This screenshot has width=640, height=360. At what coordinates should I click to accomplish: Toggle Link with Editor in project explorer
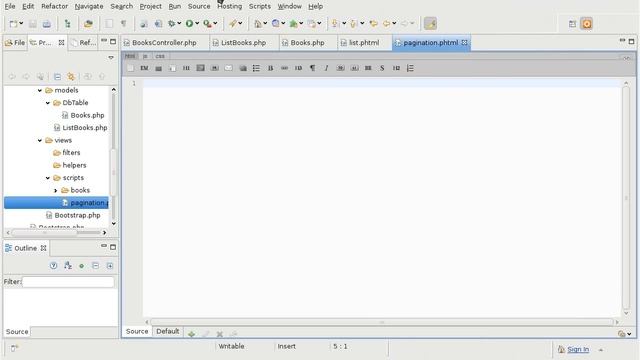coord(71,77)
